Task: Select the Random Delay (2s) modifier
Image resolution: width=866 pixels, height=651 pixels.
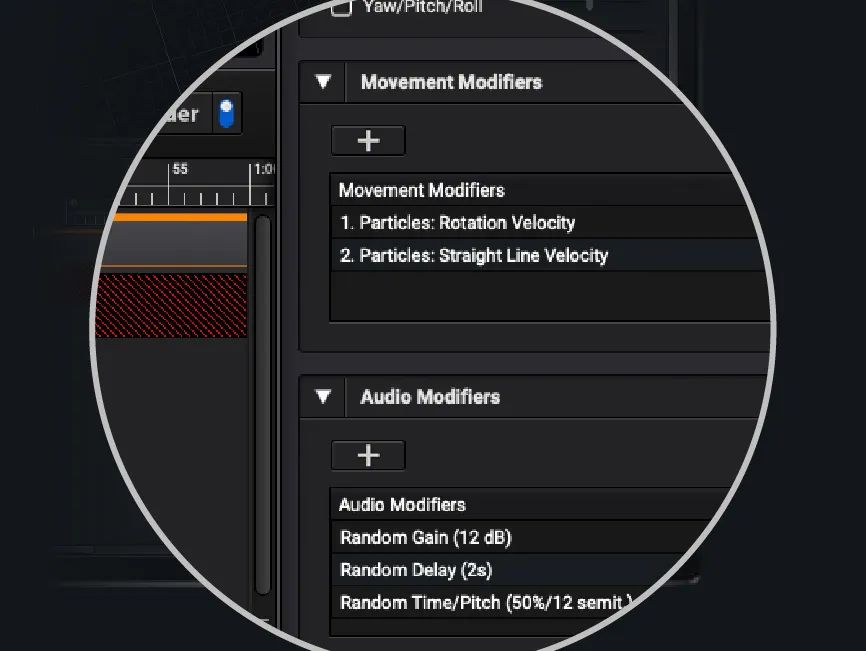Action: tap(416, 571)
